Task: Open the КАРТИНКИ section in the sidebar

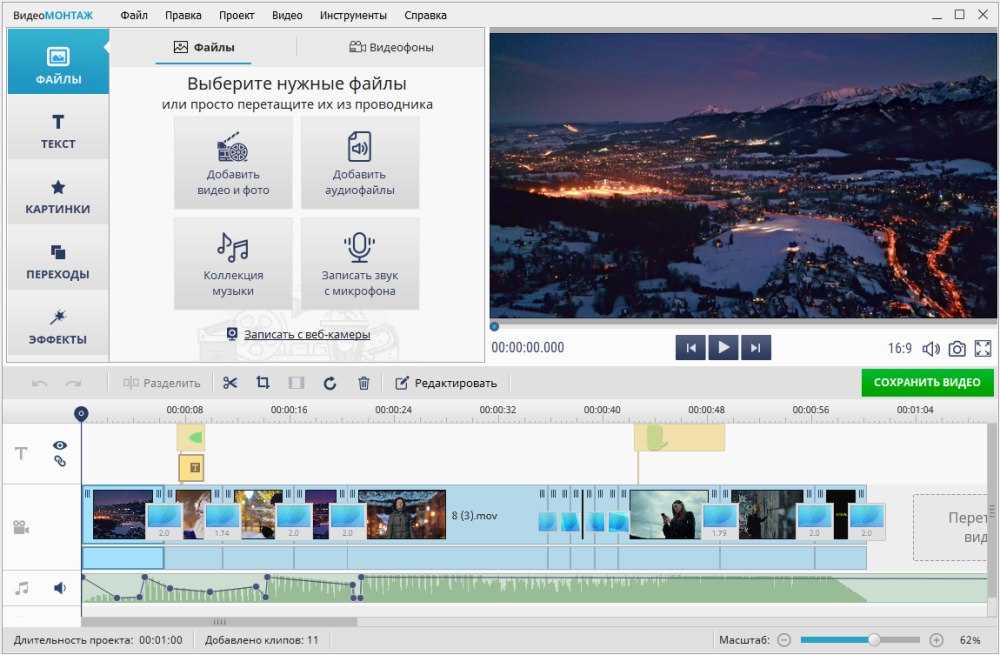Action: click(x=58, y=193)
